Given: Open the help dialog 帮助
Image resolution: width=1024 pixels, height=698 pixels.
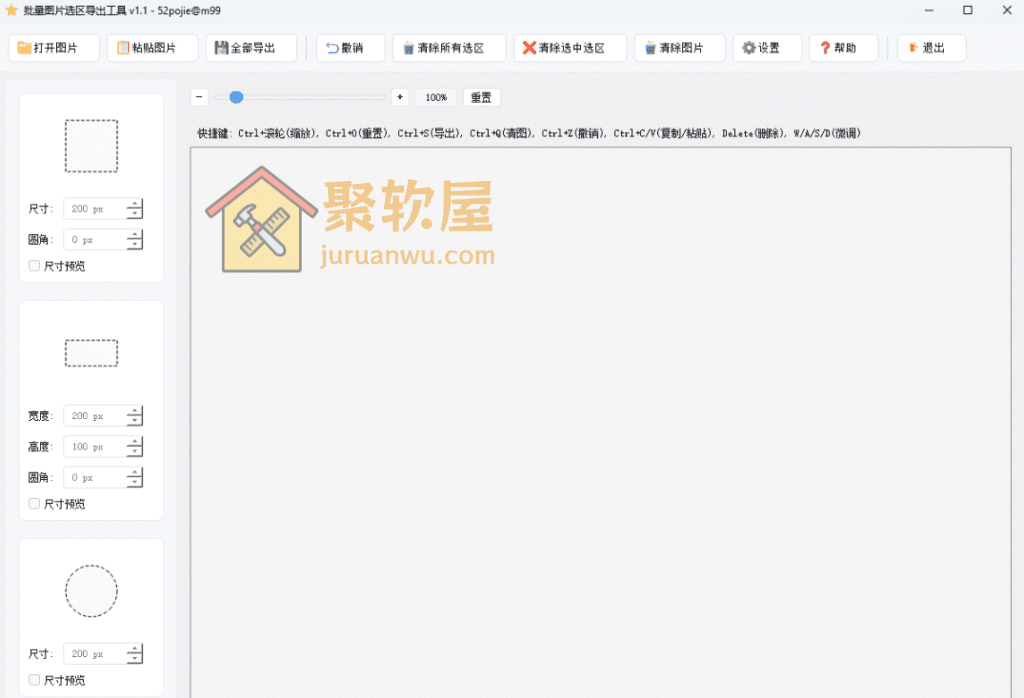Looking at the screenshot, I should (843, 47).
